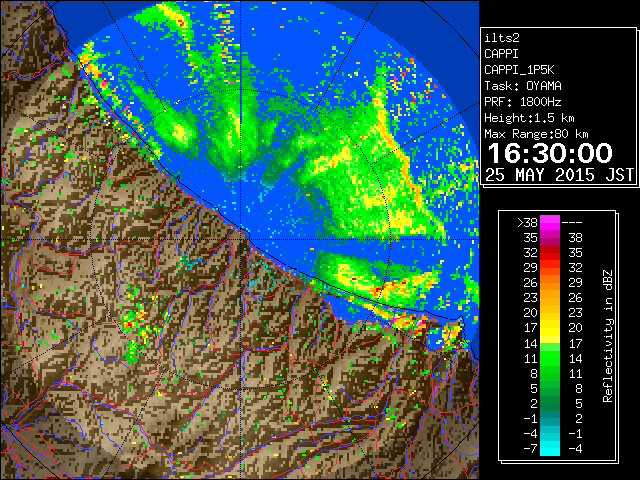Click the '-7' legend value

[530, 449]
